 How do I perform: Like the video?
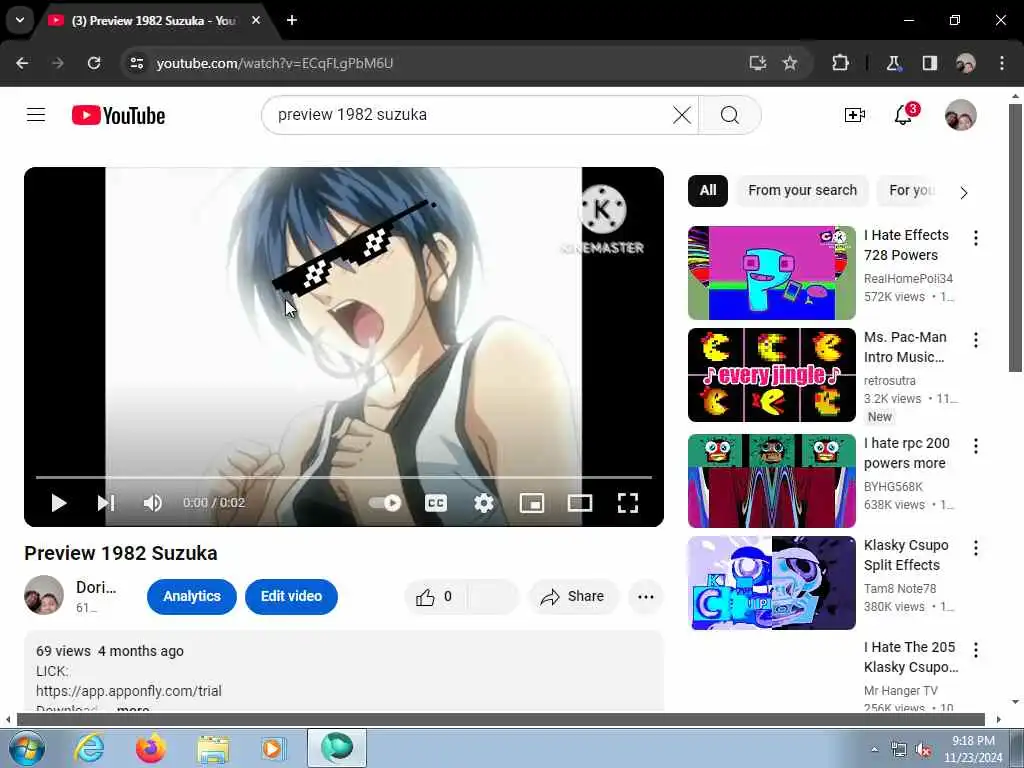[435, 596]
